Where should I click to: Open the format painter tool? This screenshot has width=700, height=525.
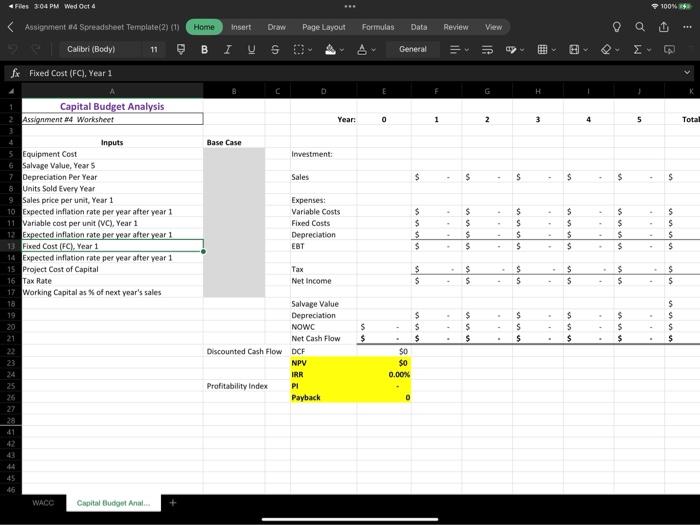[x=180, y=49]
